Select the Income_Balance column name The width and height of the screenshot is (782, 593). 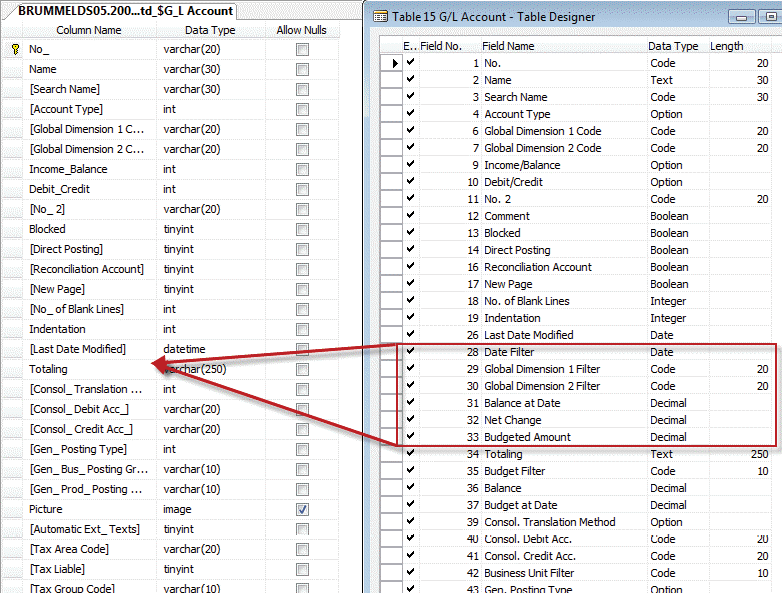point(68,169)
